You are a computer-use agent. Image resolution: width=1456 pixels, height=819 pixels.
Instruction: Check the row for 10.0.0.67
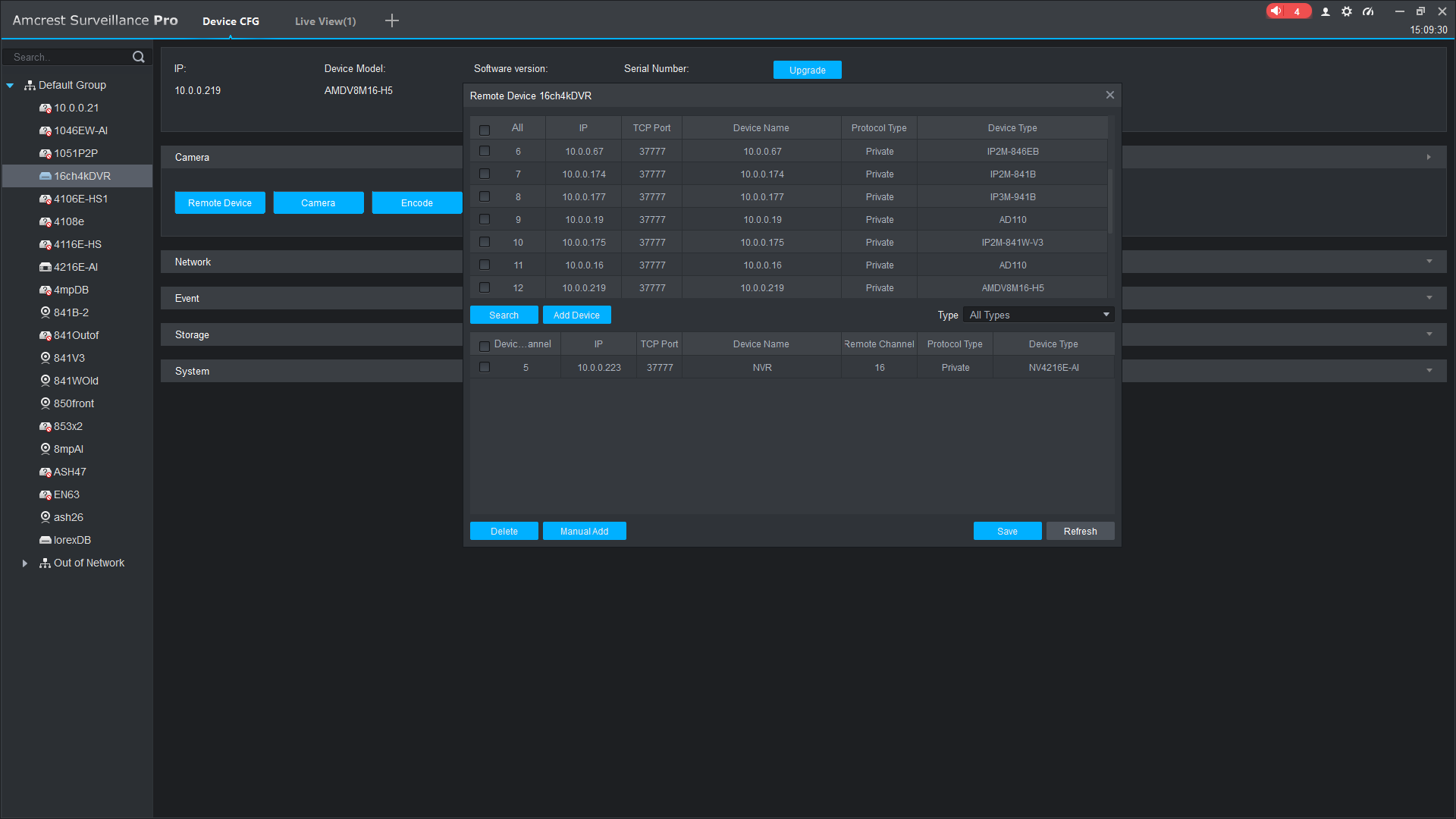click(x=485, y=151)
